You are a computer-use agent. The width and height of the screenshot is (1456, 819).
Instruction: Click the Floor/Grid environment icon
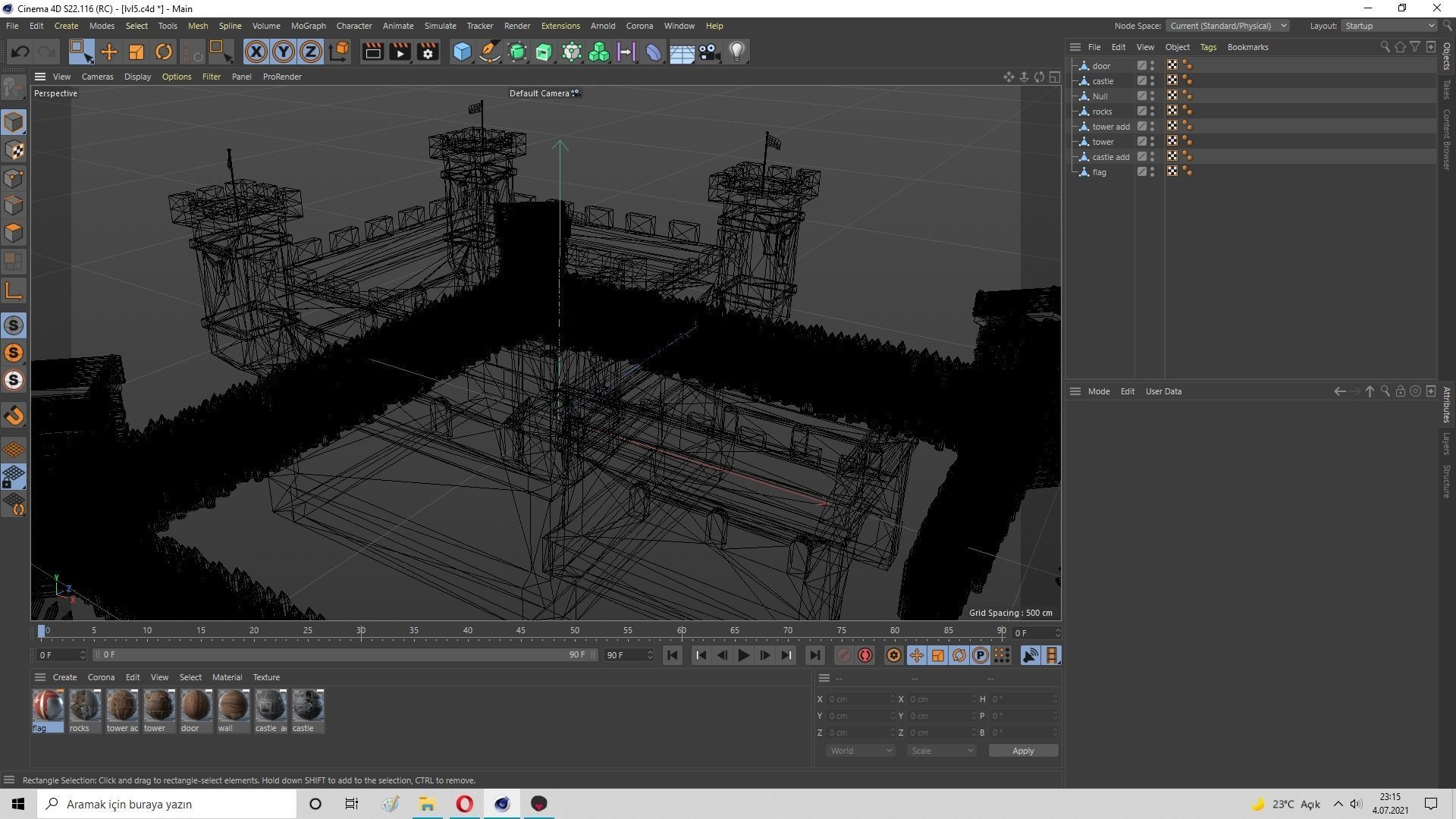coord(682,52)
